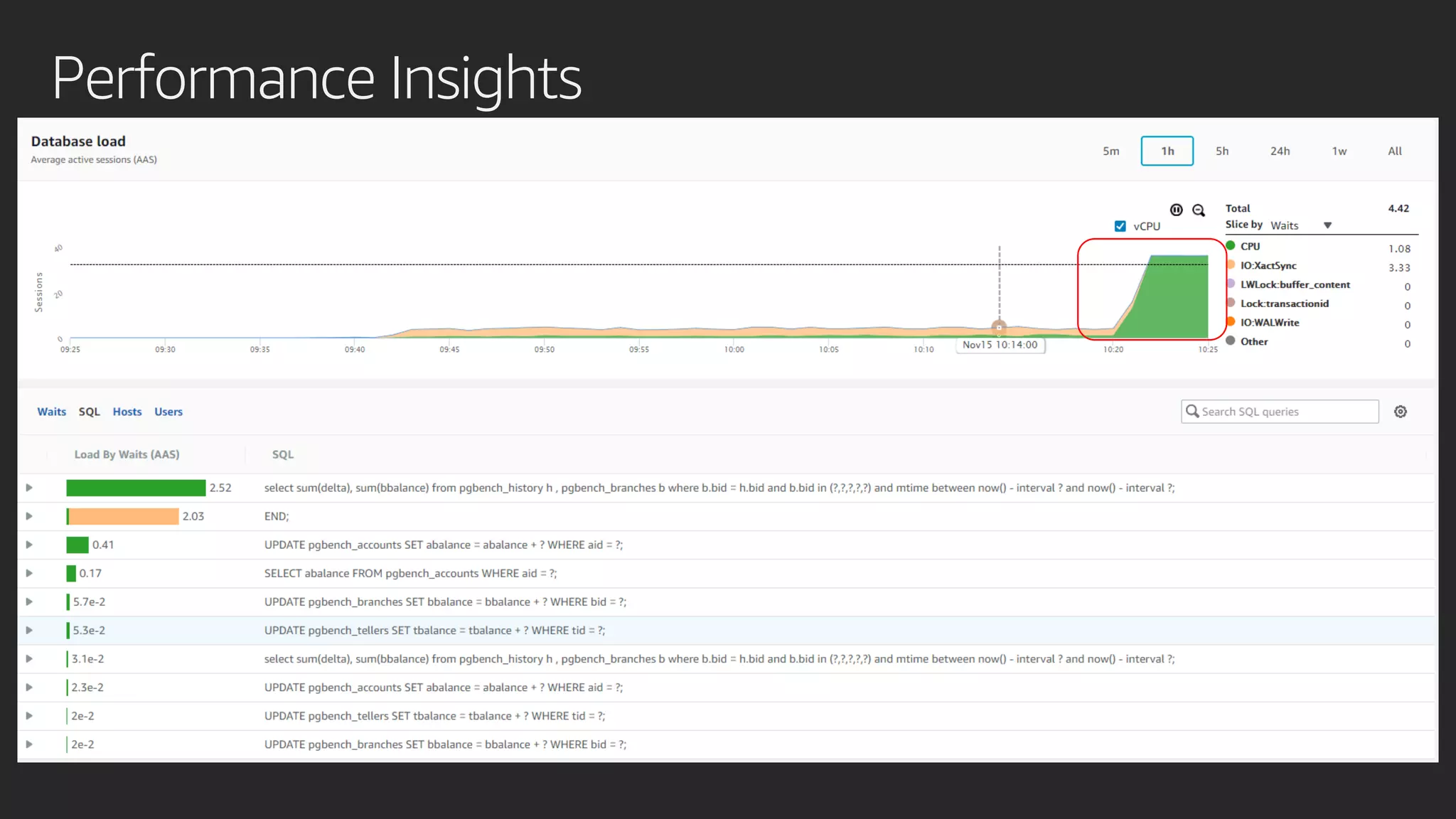Click the IO:WALWrite orange legend dot
Viewport: 1456px width, 819px height.
1231,321
